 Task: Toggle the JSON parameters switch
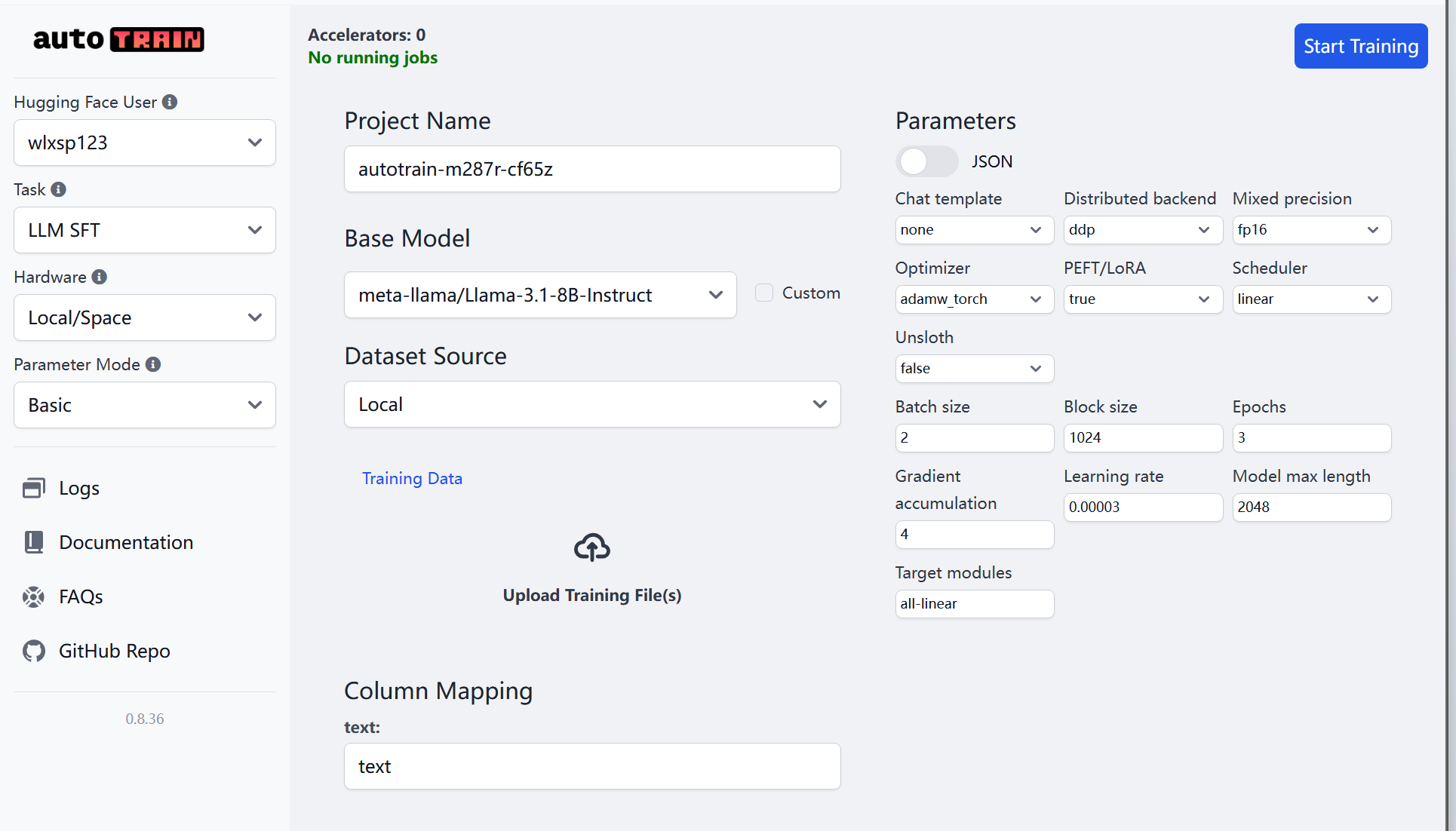(926, 161)
